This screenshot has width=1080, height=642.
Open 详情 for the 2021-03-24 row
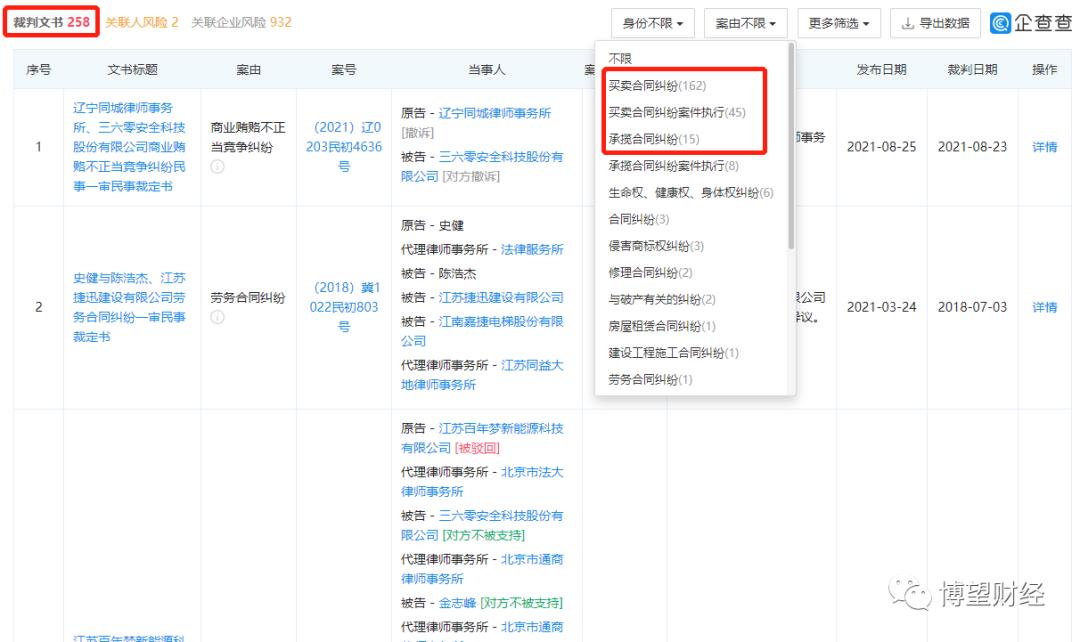[1044, 307]
